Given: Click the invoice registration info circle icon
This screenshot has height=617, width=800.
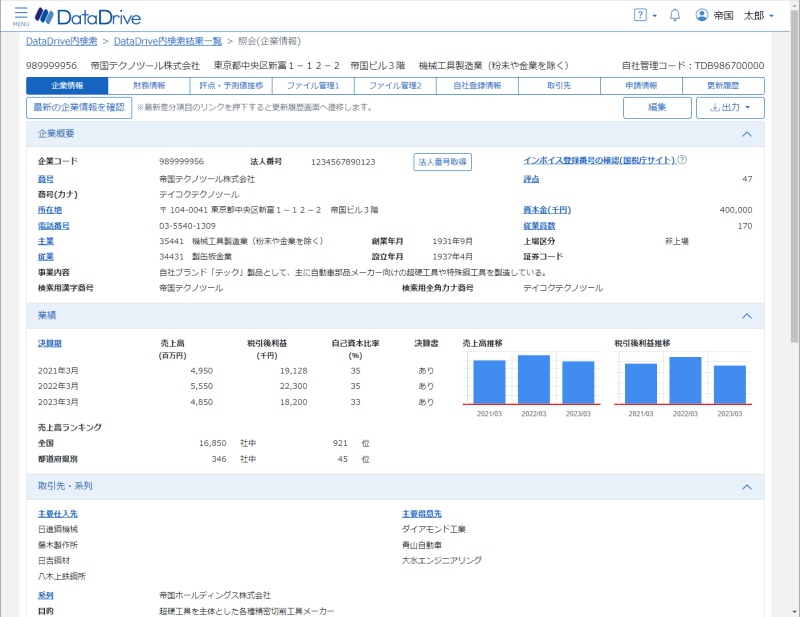Looking at the screenshot, I should pyautogui.click(x=682, y=160).
